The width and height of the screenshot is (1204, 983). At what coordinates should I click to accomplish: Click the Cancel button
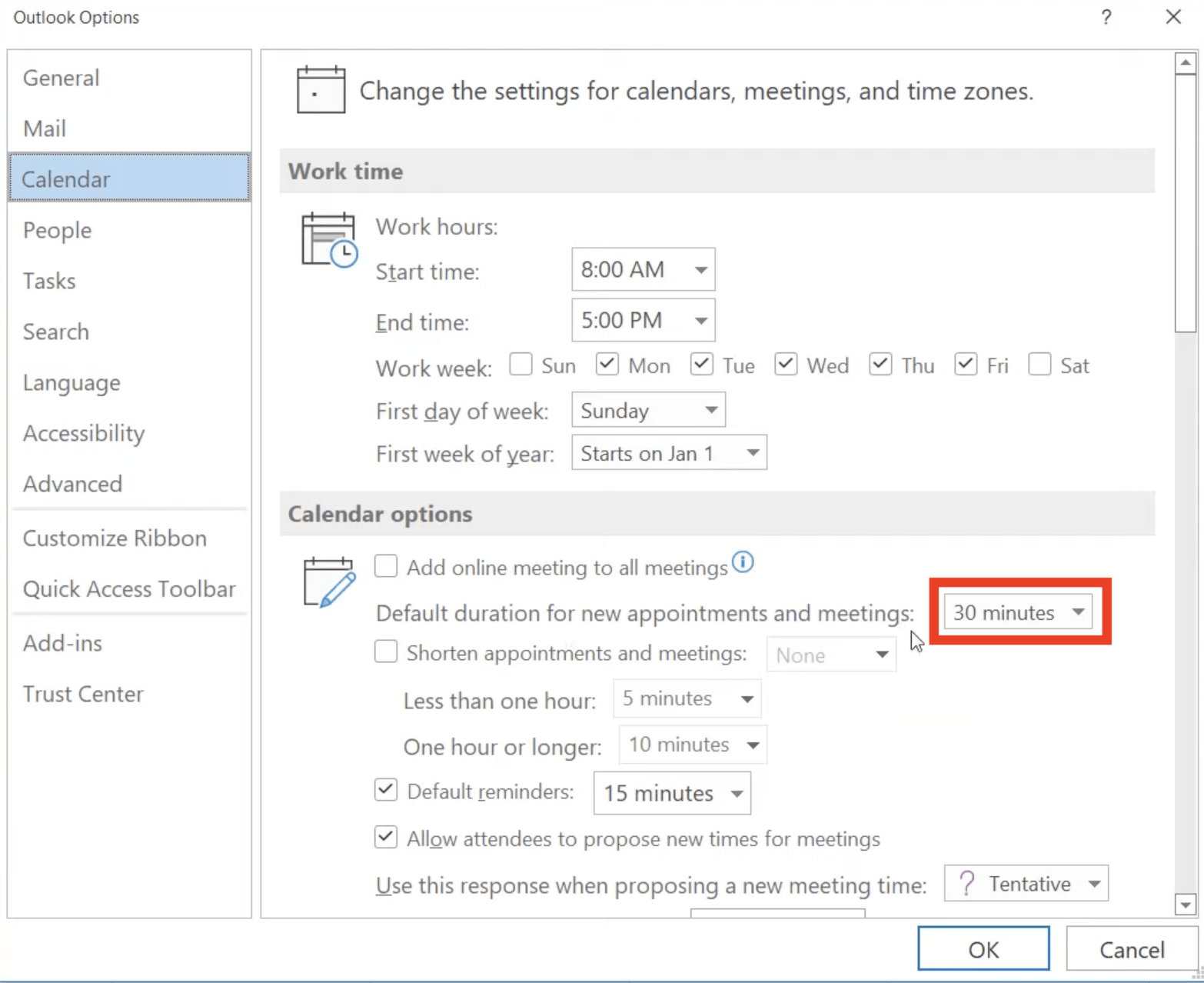click(1131, 949)
